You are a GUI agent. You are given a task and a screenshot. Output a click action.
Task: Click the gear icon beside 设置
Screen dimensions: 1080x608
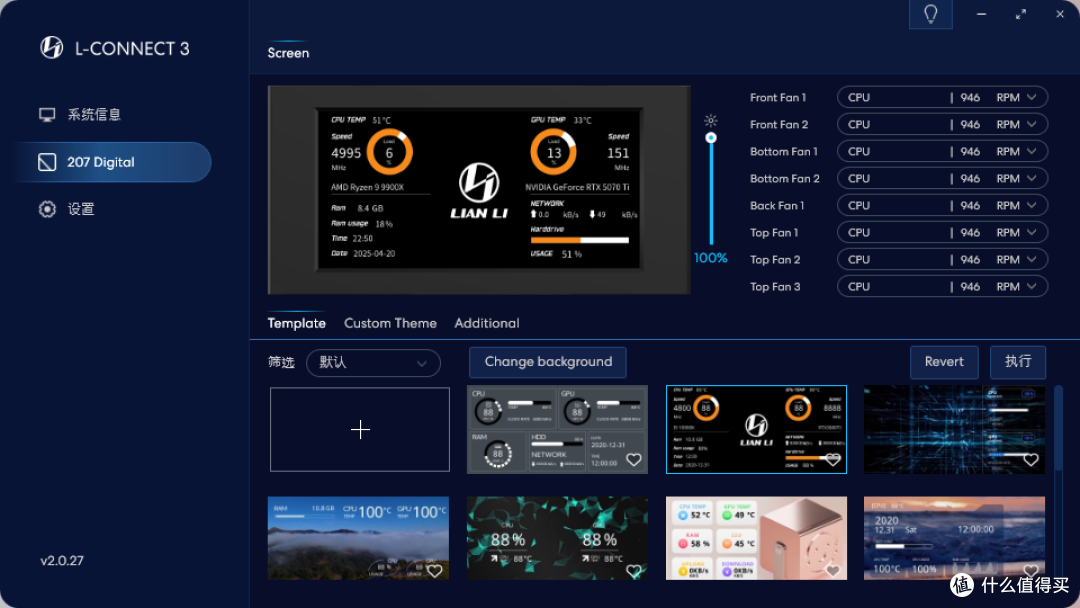click(47, 209)
